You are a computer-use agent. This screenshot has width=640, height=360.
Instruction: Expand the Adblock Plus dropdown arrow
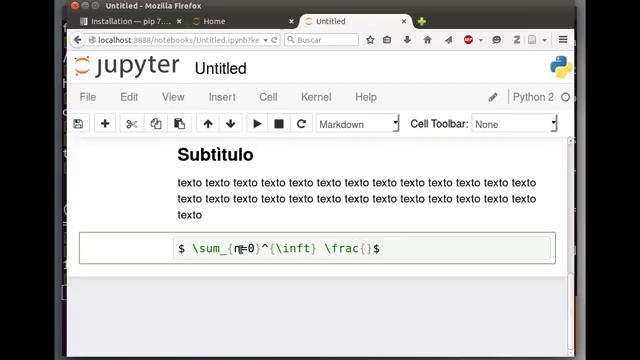point(481,40)
